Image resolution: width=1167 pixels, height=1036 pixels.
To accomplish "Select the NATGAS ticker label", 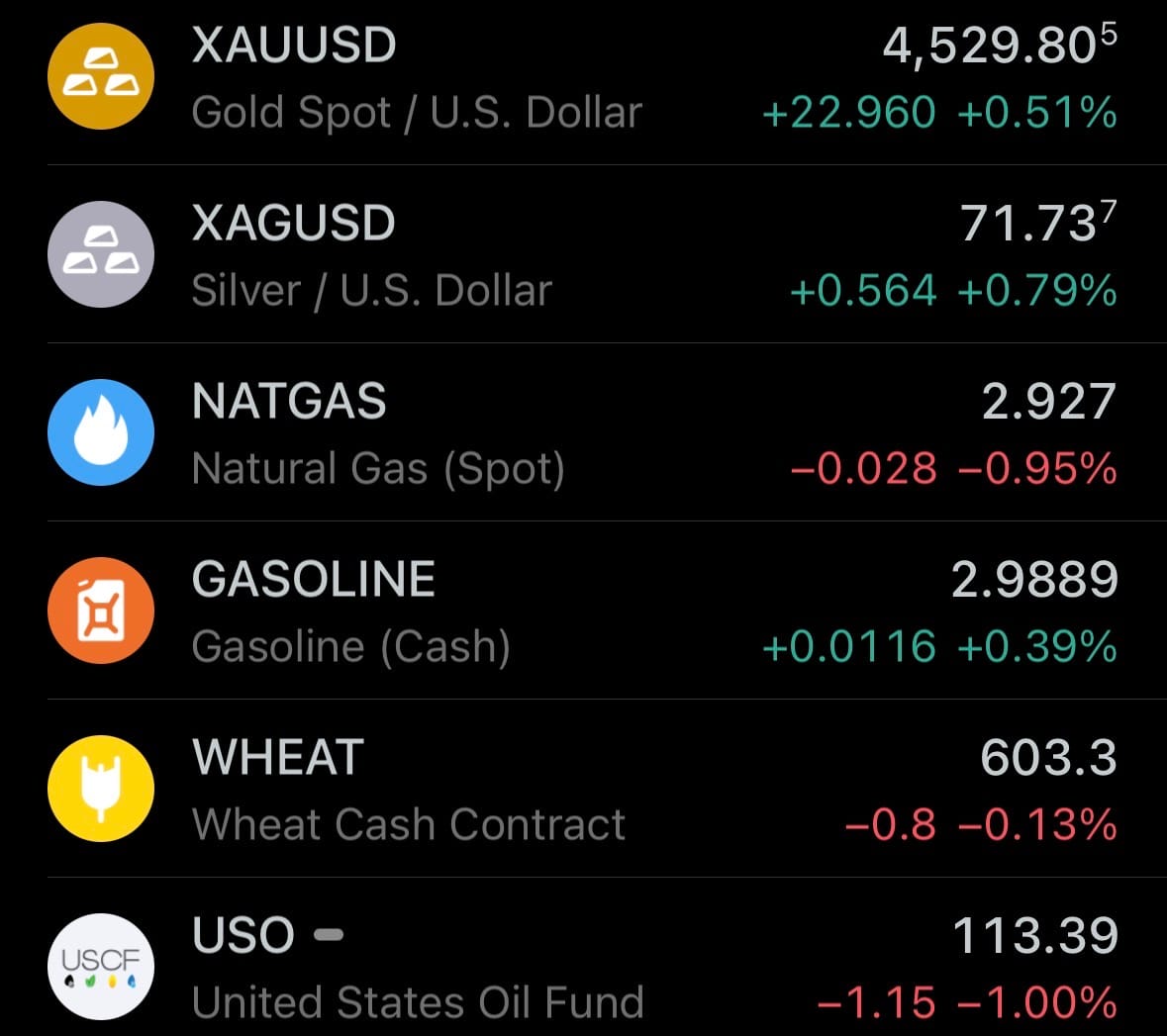I will tap(289, 402).
